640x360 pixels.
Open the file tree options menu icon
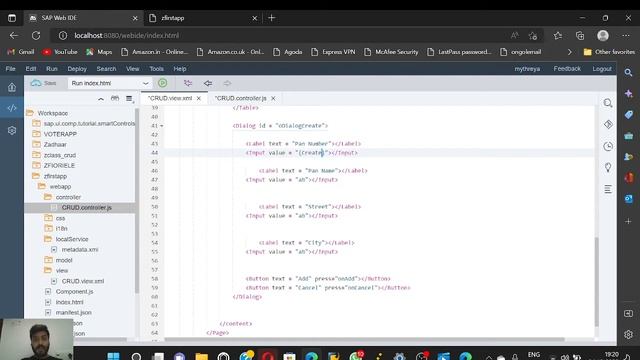[130, 99]
